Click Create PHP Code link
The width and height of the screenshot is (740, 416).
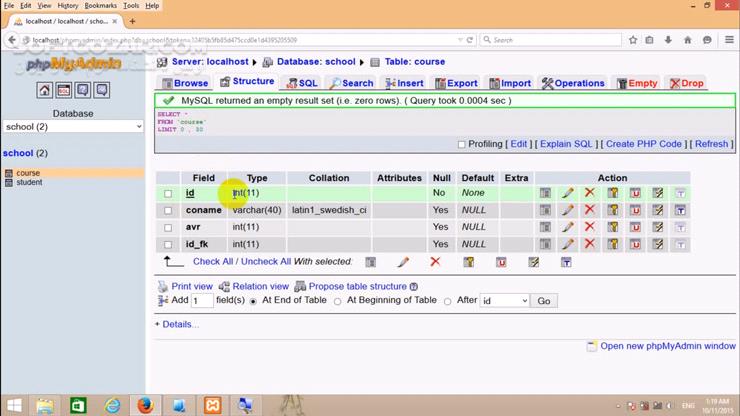(x=644, y=144)
